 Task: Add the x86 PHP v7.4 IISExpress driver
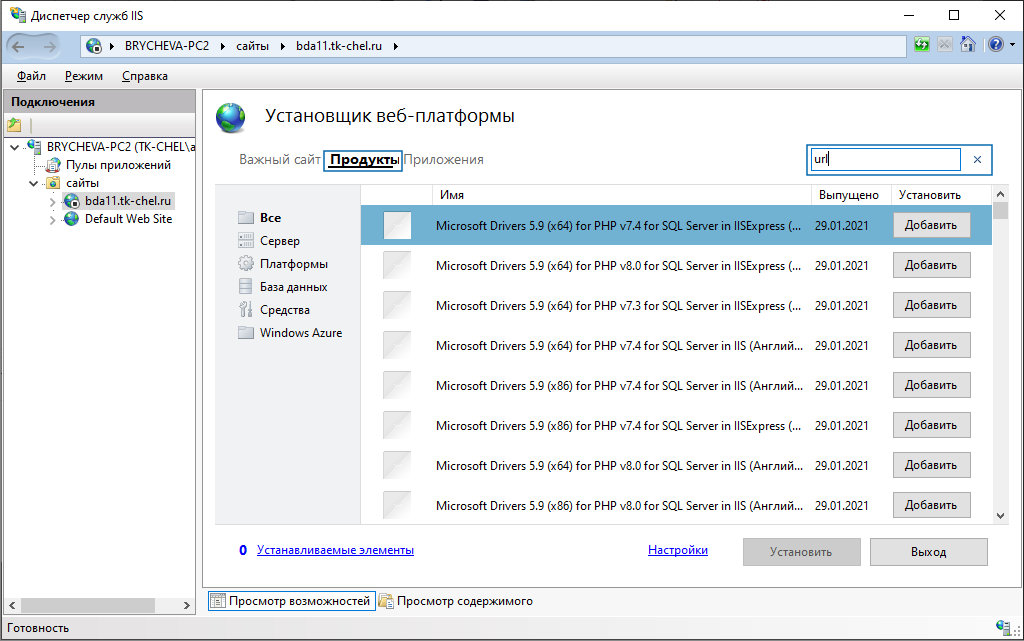(931, 425)
